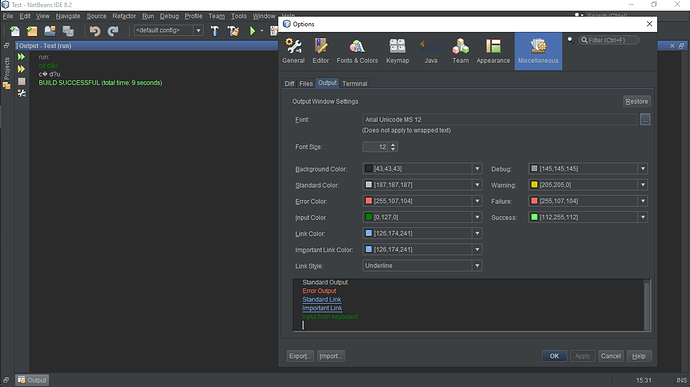
Task: Expand the Link Color dropdown
Action: (477, 233)
